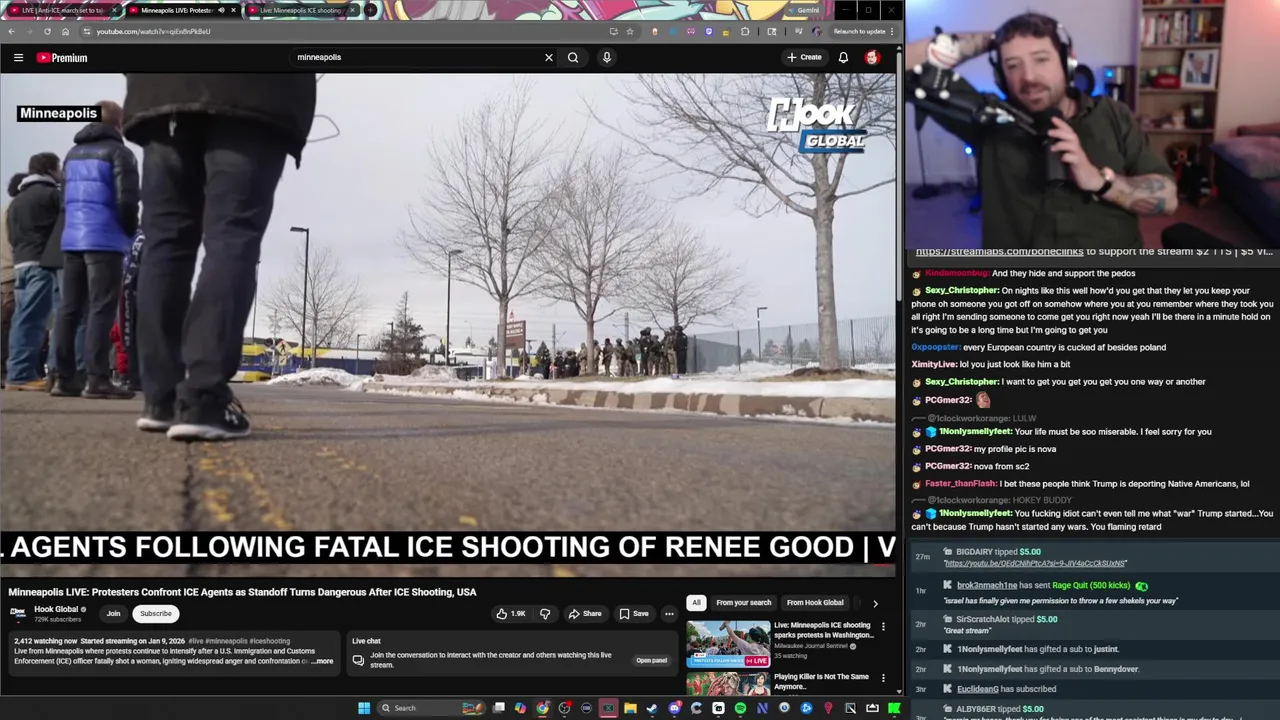Dislike the Hook Global video
1280x720 pixels.
(545, 614)
